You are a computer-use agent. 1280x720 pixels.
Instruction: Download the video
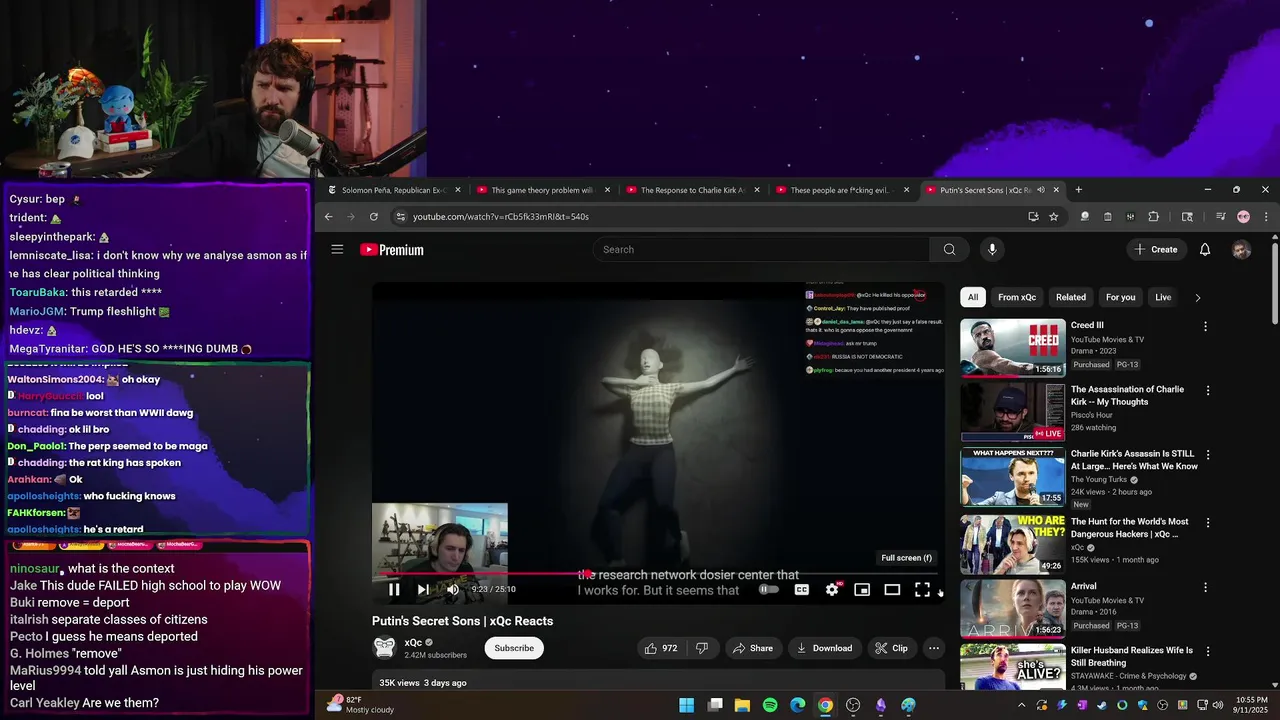tap(824, 648)
